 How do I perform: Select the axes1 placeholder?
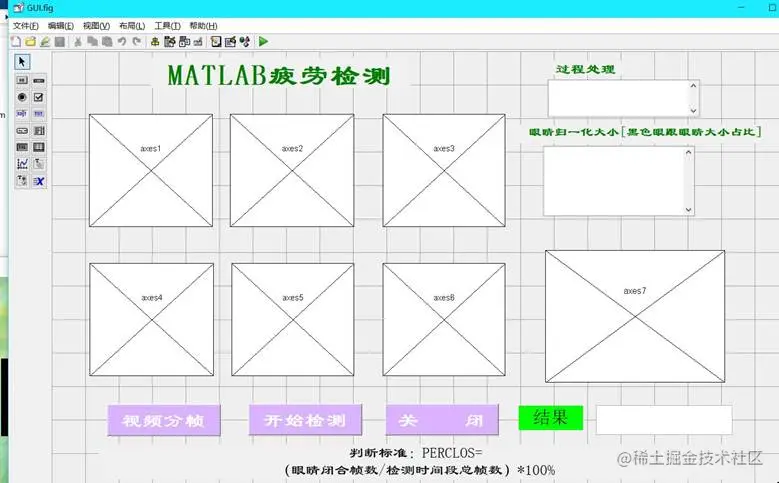tap(151, 170)
